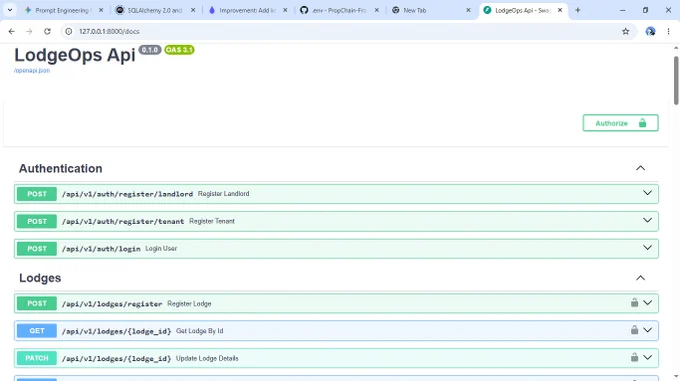Click the Authorize button's lock icon
Image resolution: width=680 pixels, height=381 pixels.
click(x=642, y=123)
